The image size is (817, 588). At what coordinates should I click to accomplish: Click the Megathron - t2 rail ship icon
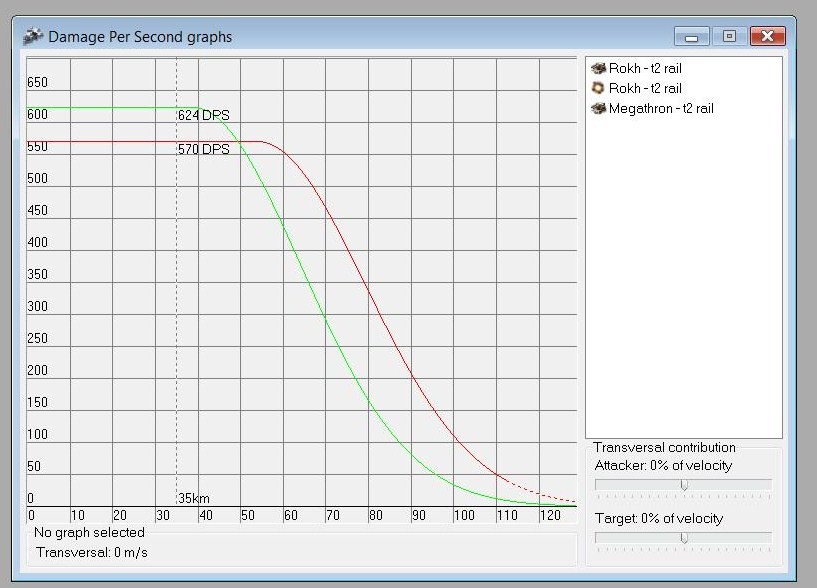pyautogui.click(x=598, y=108)
